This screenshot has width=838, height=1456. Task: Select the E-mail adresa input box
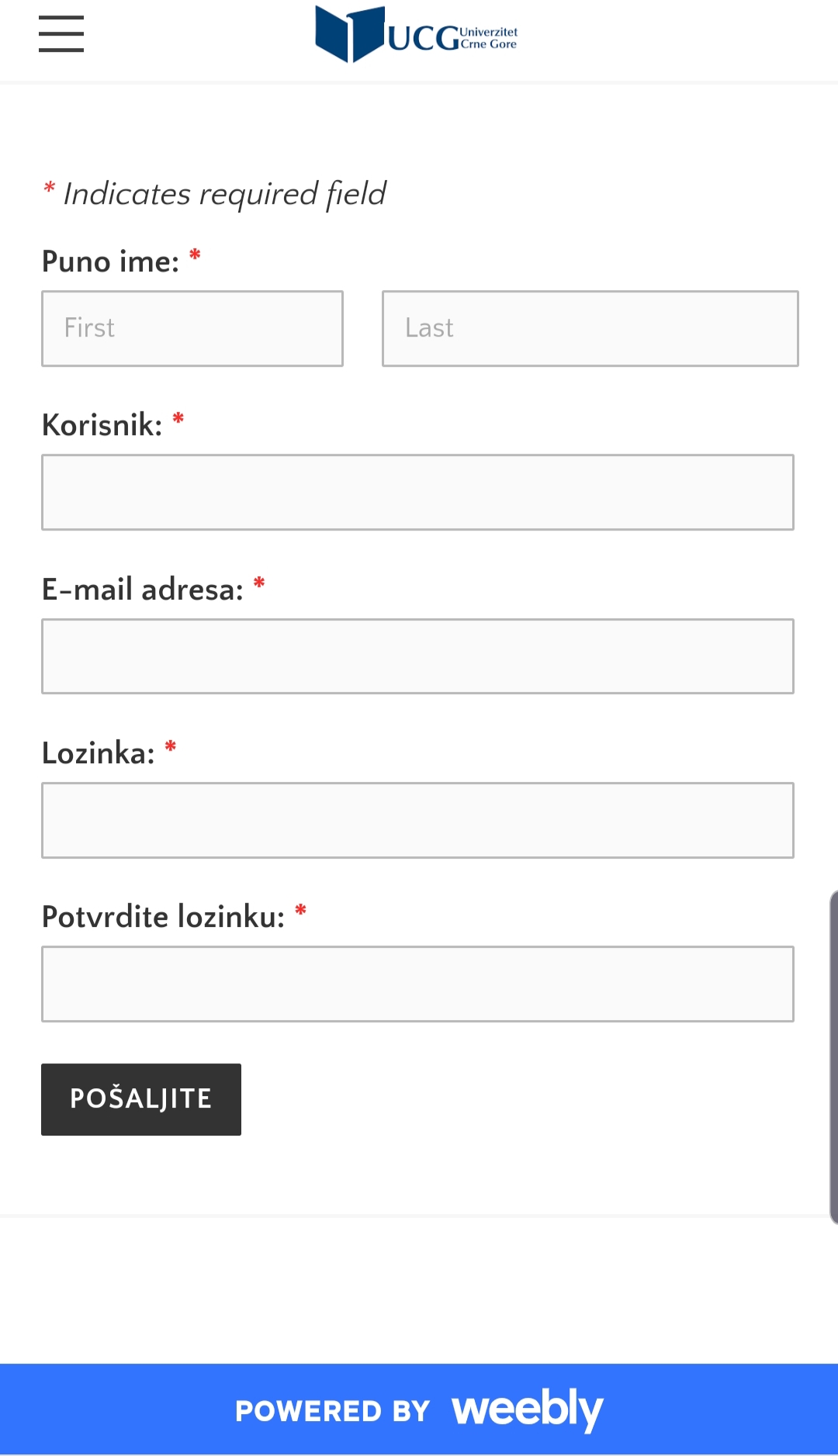(x=417, y=656)
